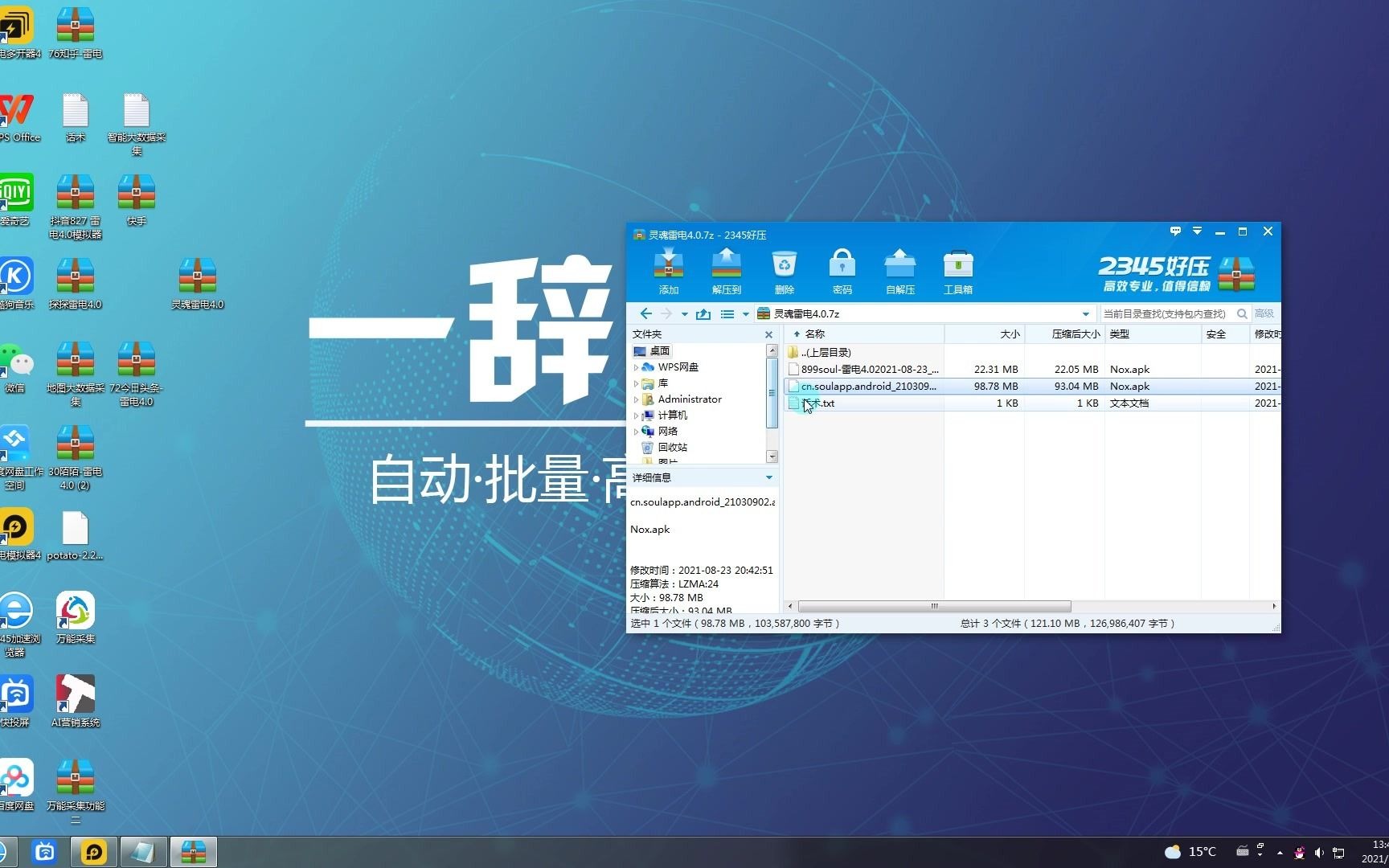Select the 899soul-雷电4.0 apk file
Screen dimensions: 1389x868
pos(1032,370)
